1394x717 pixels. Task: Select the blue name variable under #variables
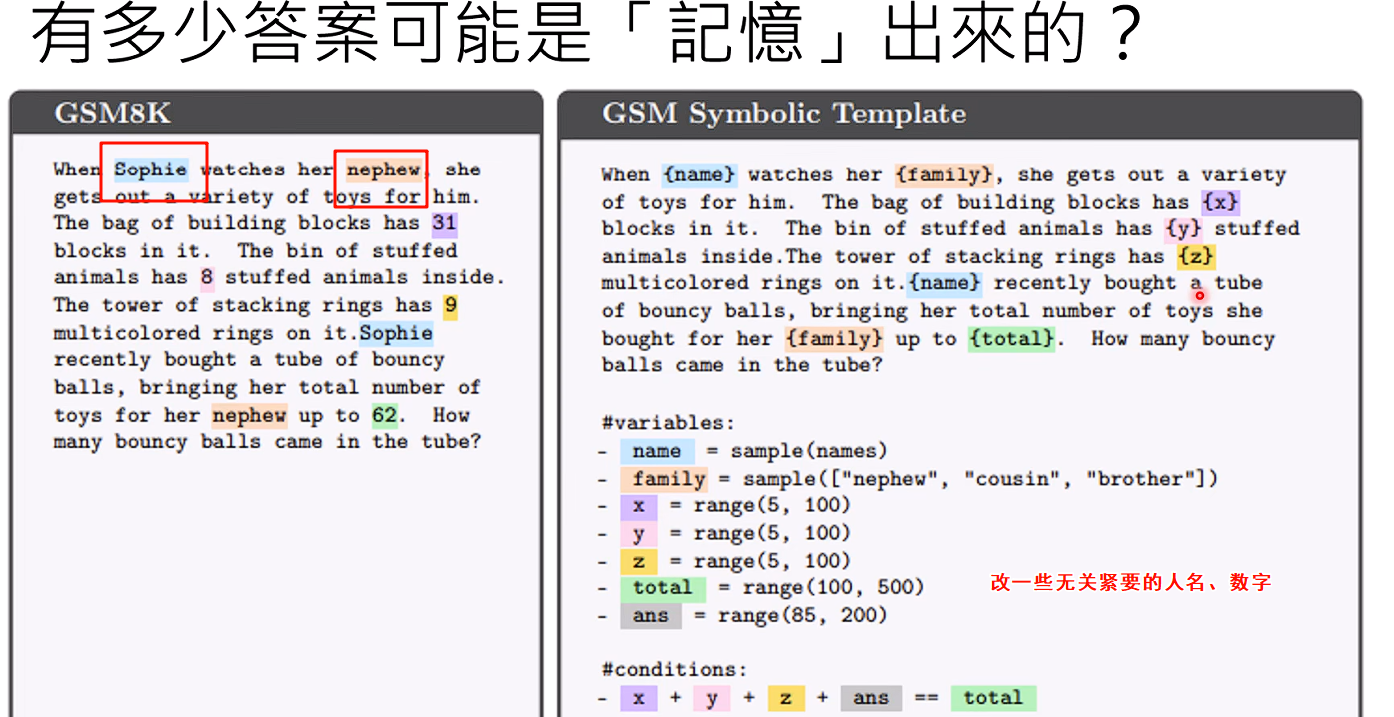click(x=656, y=451)
